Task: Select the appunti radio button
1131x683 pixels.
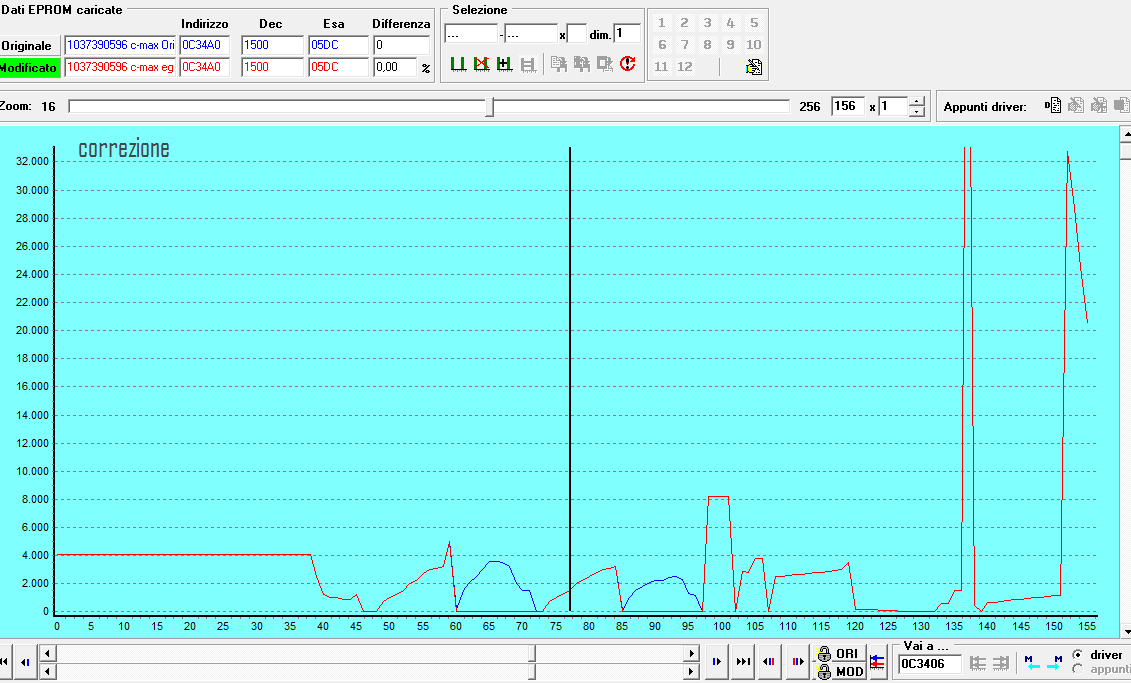Action: [x=1078, y=670]
